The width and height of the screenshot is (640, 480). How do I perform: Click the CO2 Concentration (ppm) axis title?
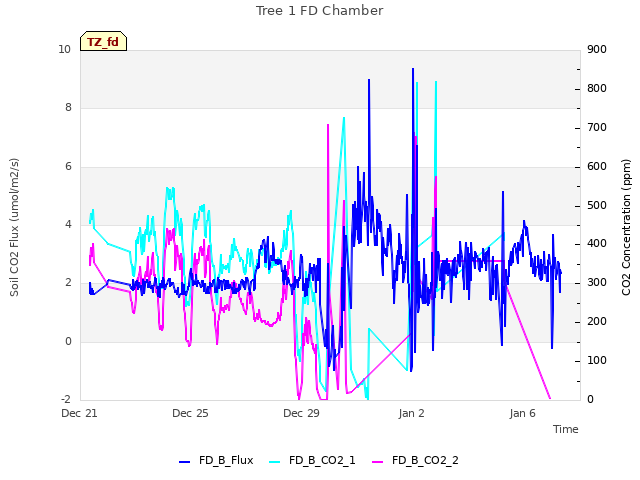[x=626, y=227]
